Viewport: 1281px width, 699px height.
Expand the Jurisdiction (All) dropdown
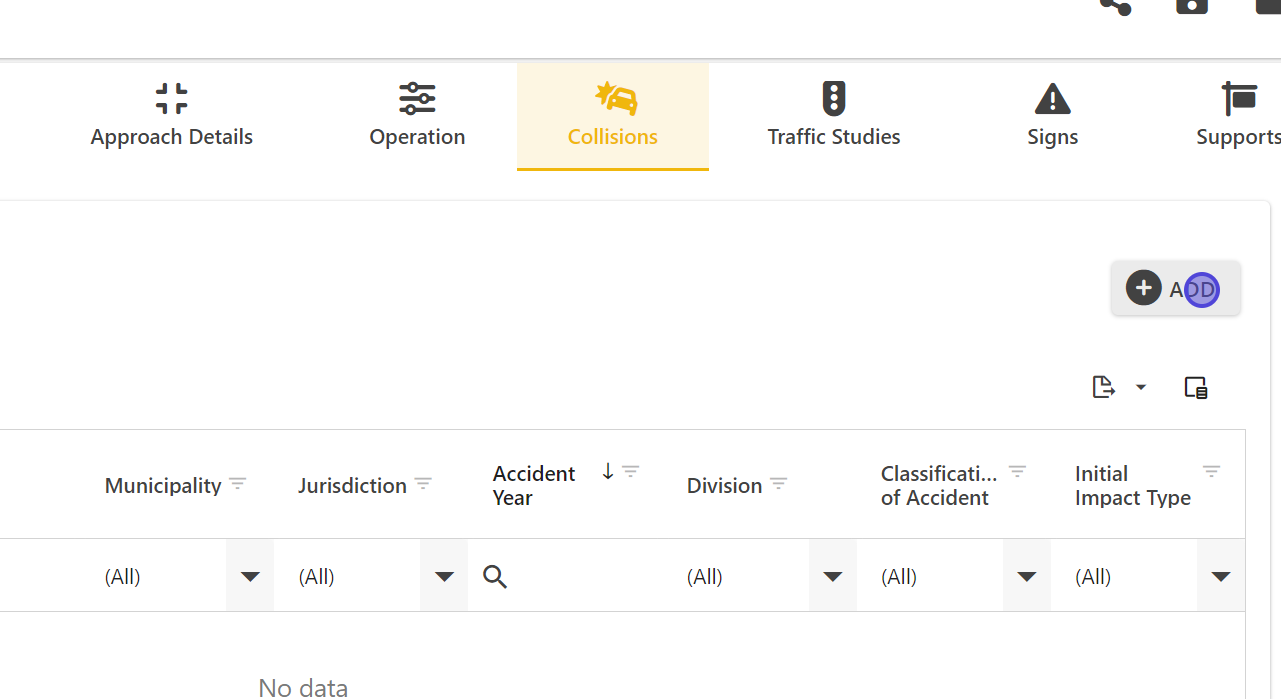click(x=444, y=576)
